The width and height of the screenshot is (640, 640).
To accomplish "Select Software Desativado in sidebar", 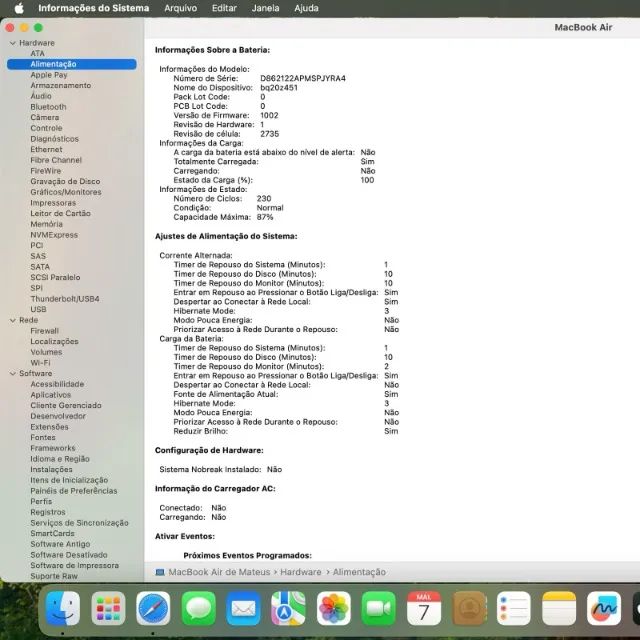I will pos(69,555).
